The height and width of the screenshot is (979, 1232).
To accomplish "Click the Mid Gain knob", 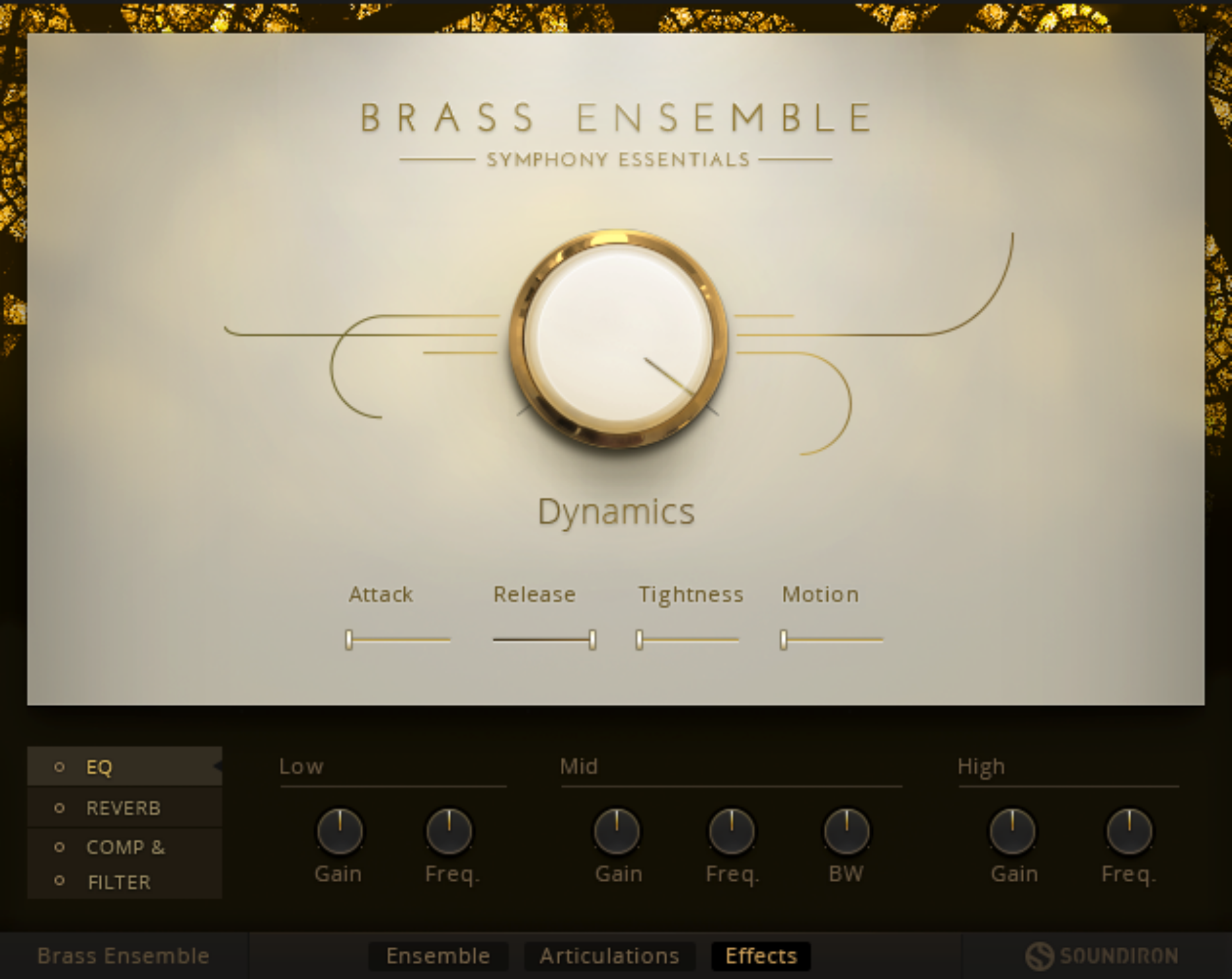I will coord(617,831).
